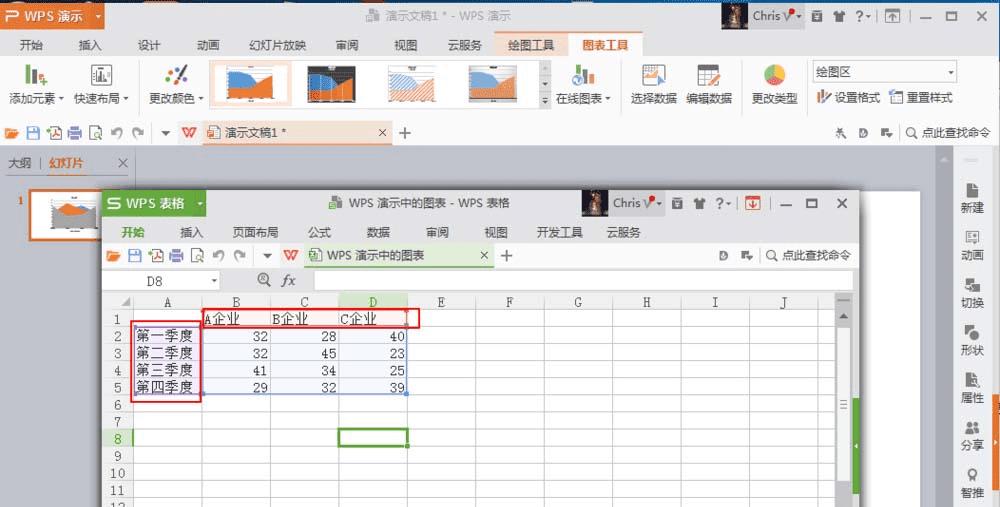Image resolution: width=1000 pixels, height=507 pixels.
Task: Close WPS 演示中的图表 document tab
Action: (x=484, y=256)
